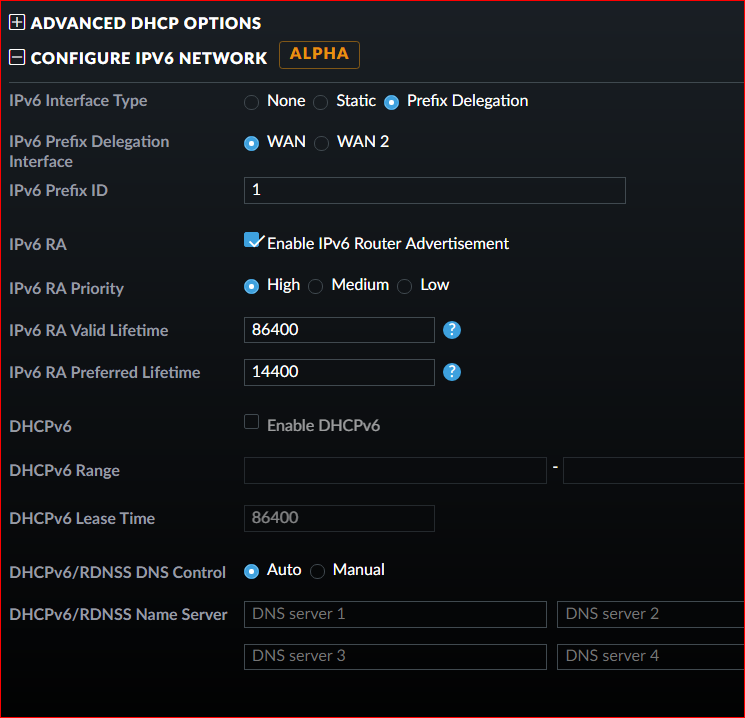This screenshot has height=718, width=745.
Task: Focus the RA Preferred Lifetime field
Action: 339,372
